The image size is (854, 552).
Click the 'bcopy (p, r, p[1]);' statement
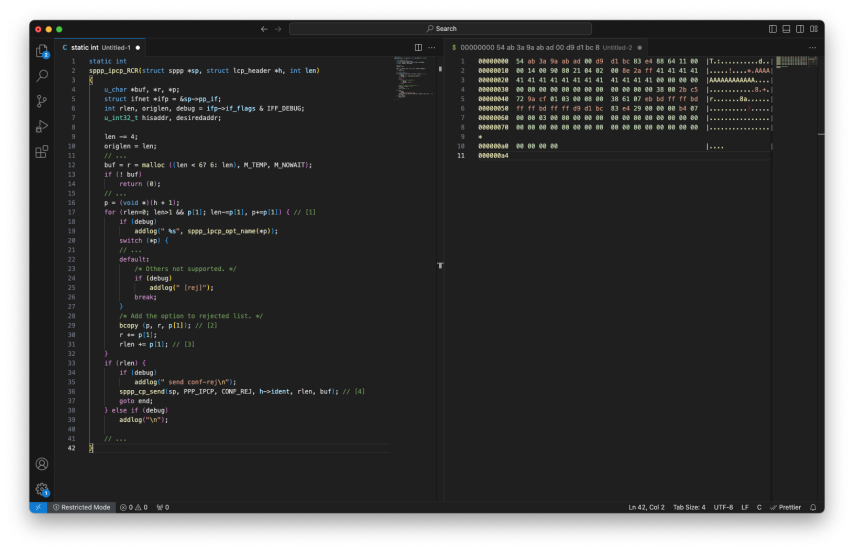[155, 326]
